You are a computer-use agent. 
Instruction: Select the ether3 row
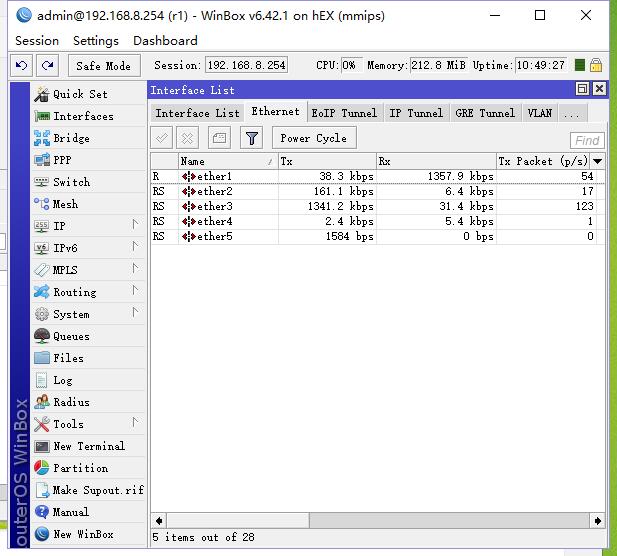point(377,206)
